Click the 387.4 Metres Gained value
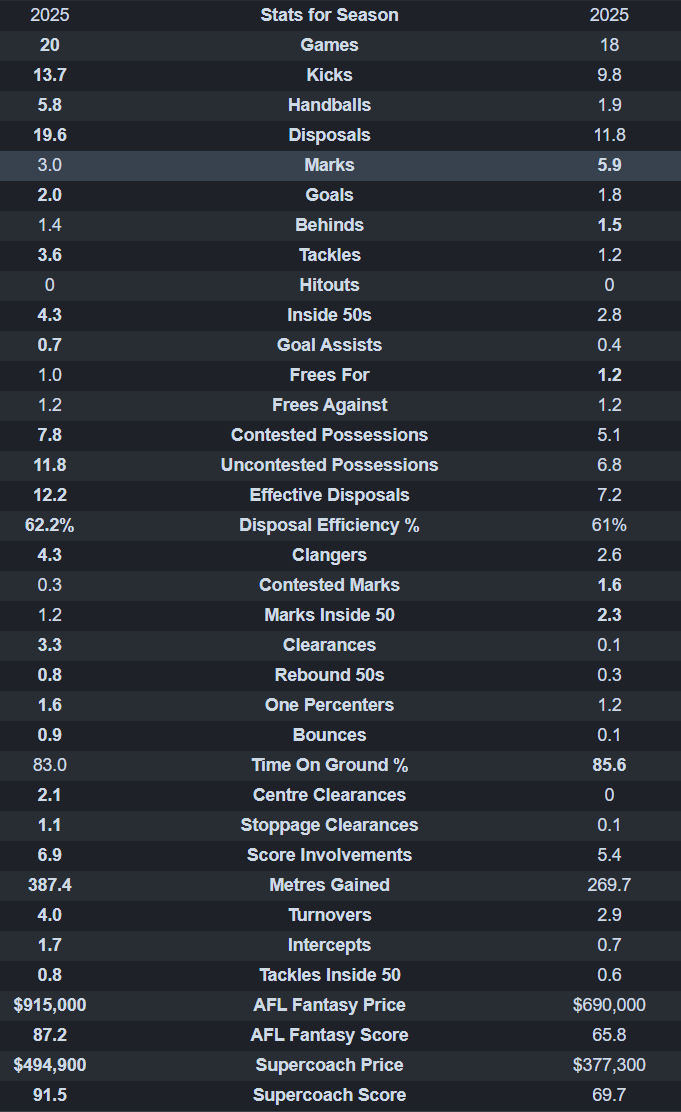 49,885
